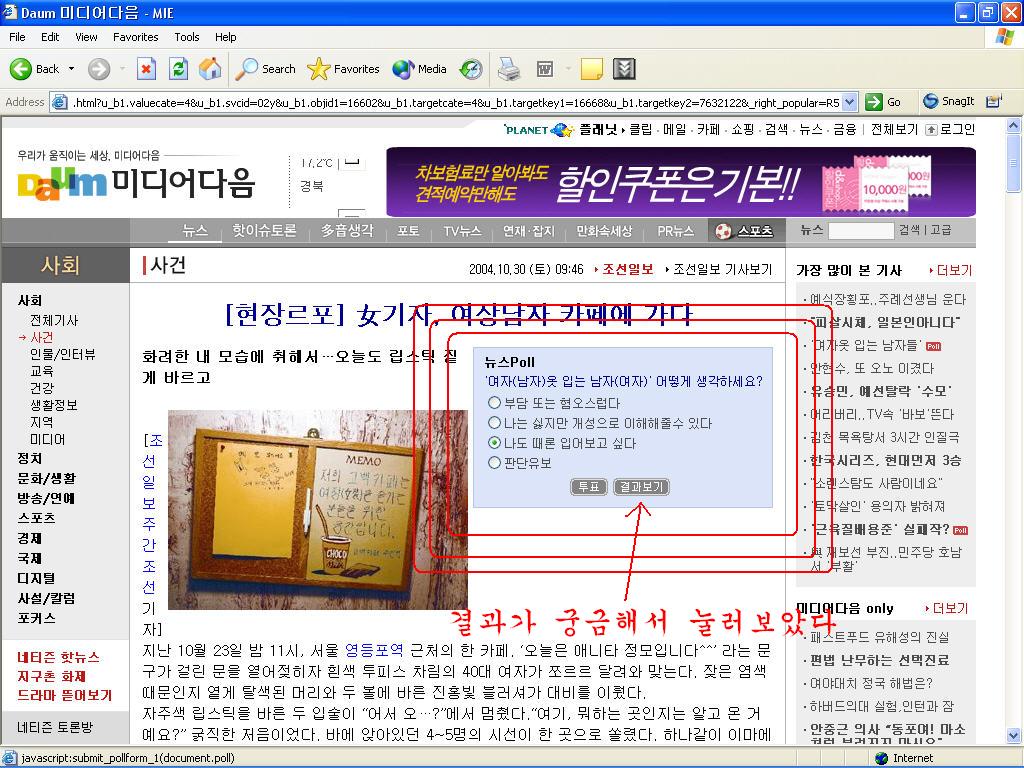The height and width of the screenshot is (768, 1024).
Task: Open the '패스트푸드 유해성의 진실' article
Action: point(879,637)
